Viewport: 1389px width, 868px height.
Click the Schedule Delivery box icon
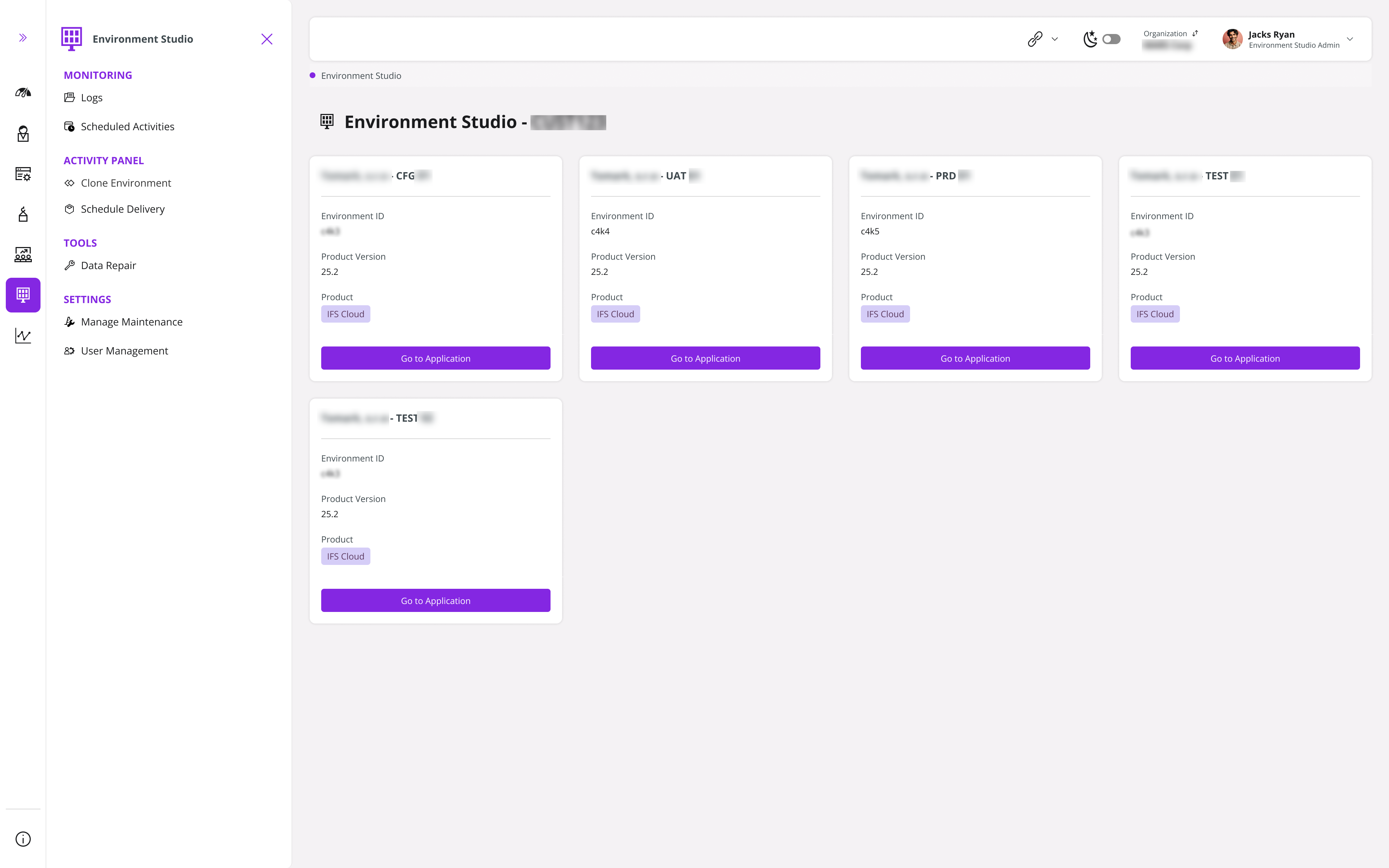pyautogui.click(x=69, y=209)
